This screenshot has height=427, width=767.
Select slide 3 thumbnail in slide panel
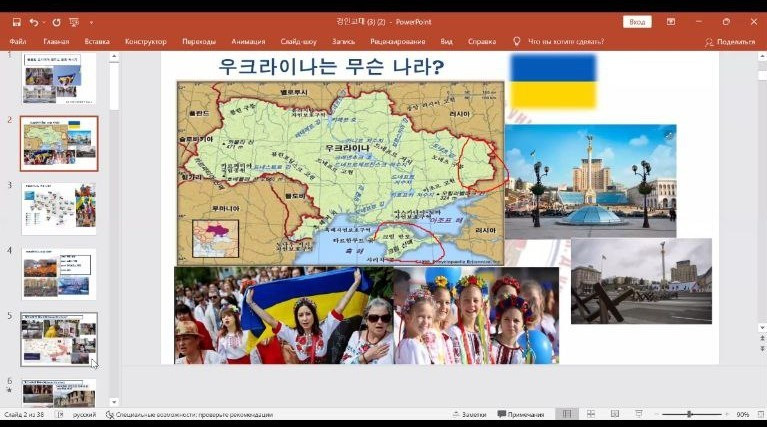[x=59, y=208]
